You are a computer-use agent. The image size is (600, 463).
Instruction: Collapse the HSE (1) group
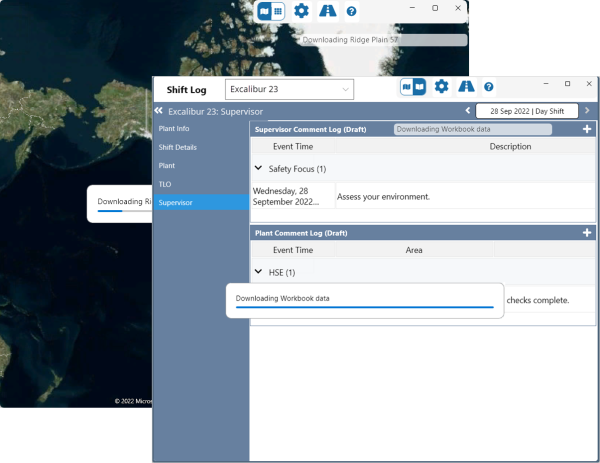click(259, 272)
